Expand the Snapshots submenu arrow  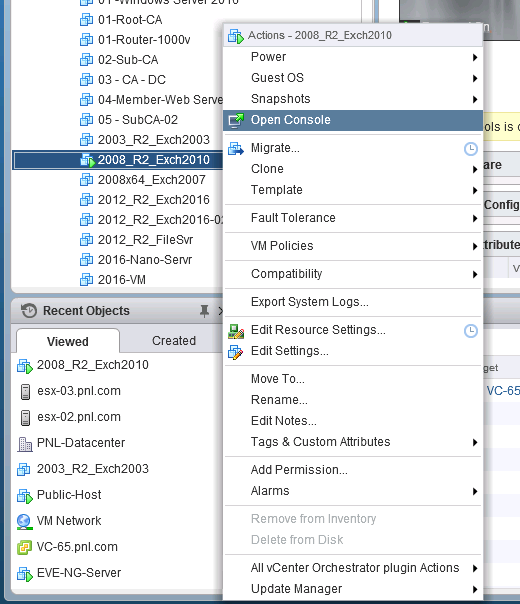[x=475, y=99]
